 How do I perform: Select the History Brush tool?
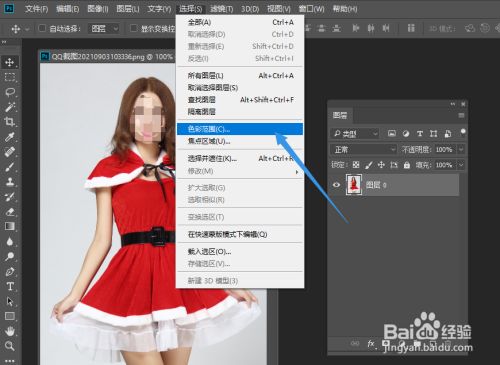[10, 197]
